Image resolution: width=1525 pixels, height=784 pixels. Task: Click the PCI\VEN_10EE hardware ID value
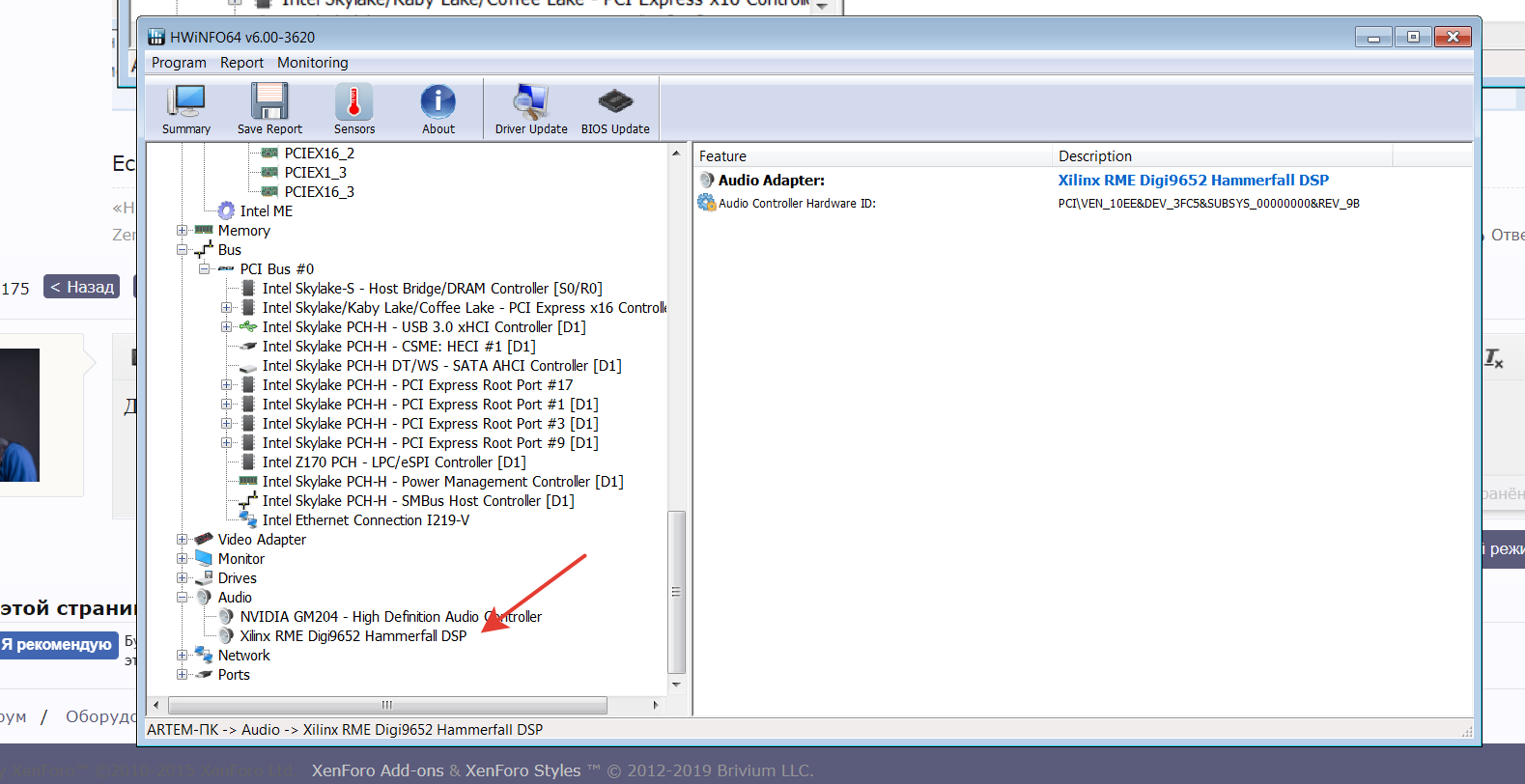point(1208,203)
